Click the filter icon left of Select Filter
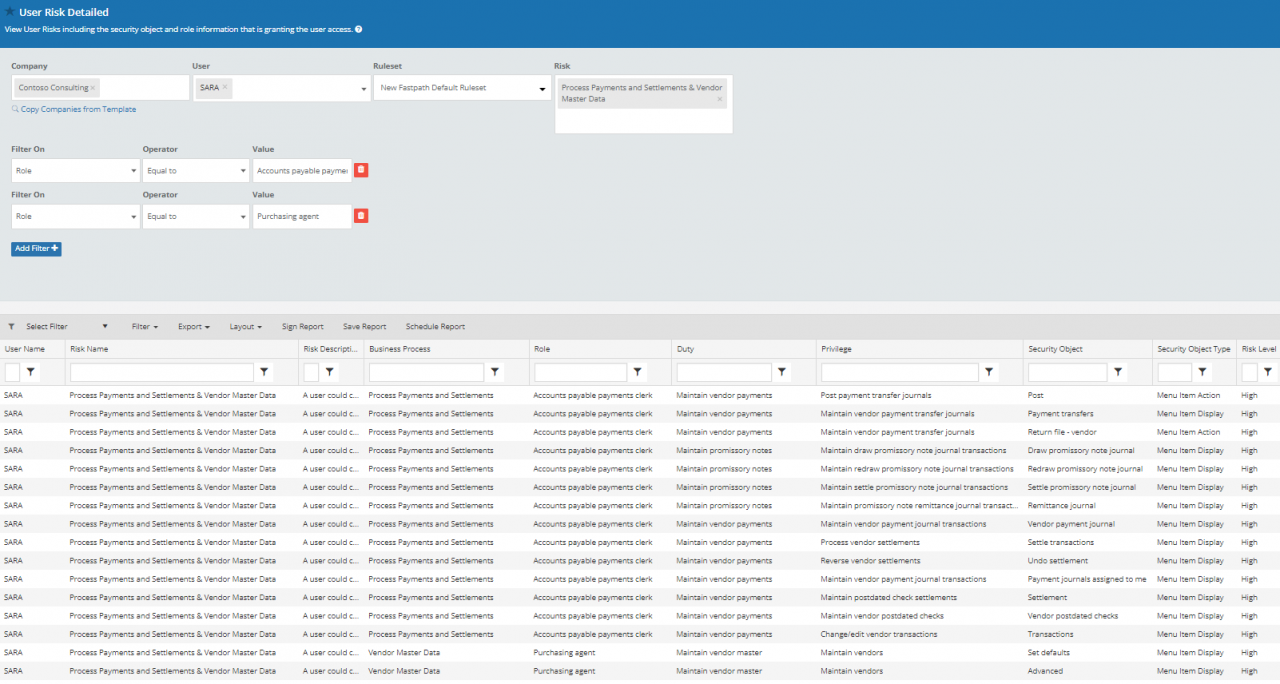 coord(9,326)
